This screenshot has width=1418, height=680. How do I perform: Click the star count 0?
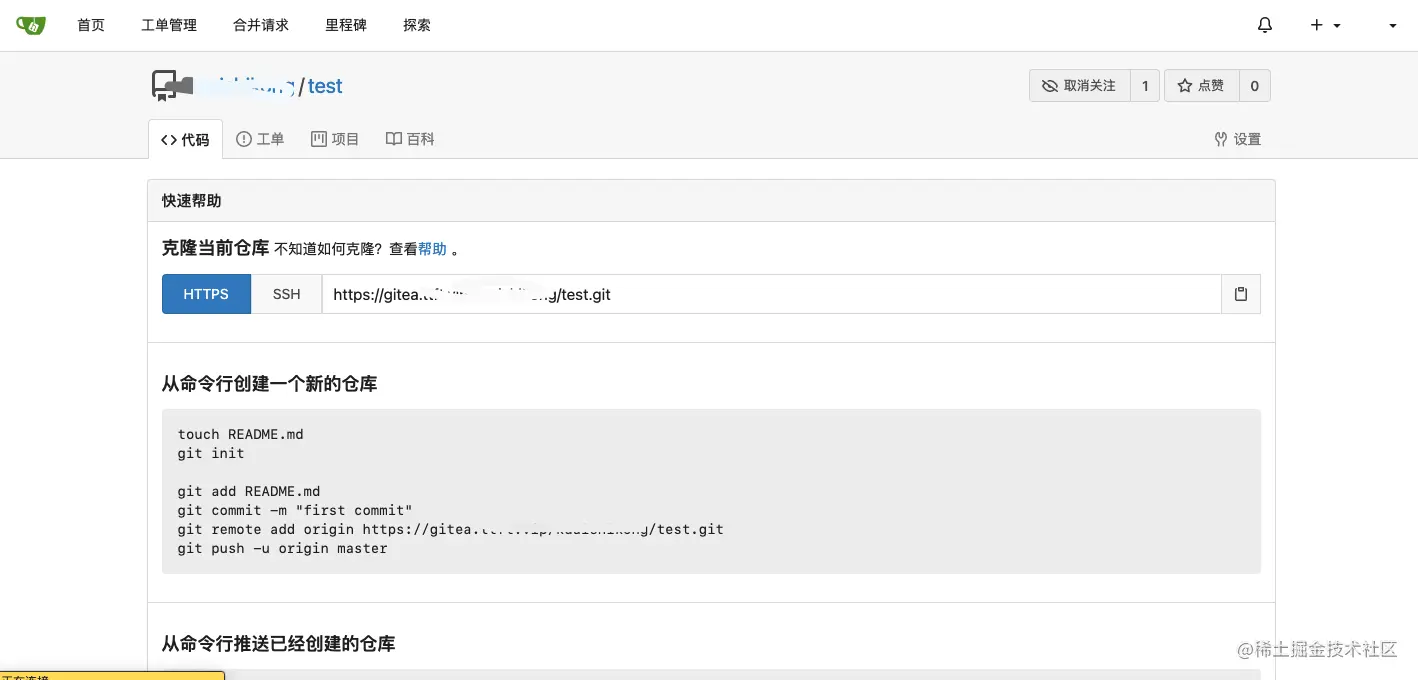pos(1255,86)
